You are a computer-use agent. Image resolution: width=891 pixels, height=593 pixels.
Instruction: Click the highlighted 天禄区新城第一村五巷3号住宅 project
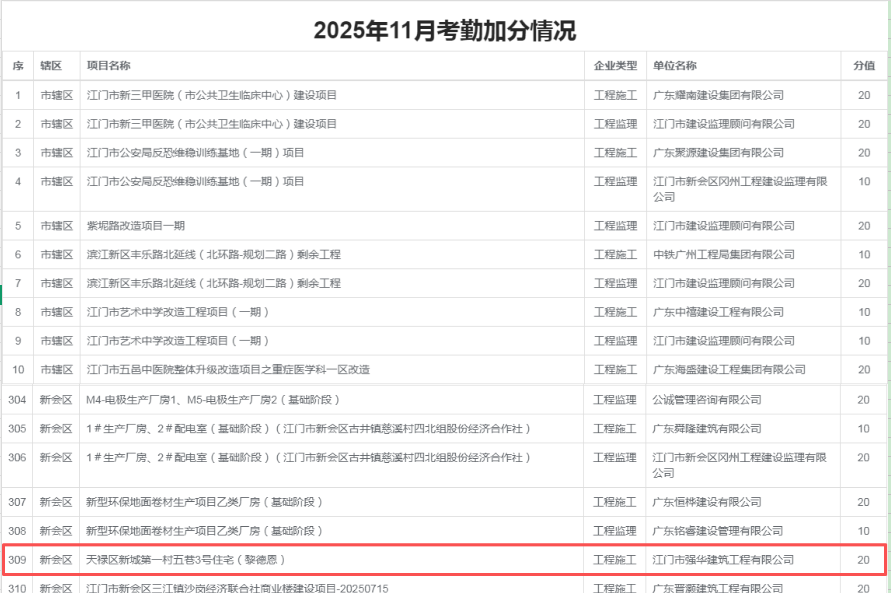coord(186,560)
